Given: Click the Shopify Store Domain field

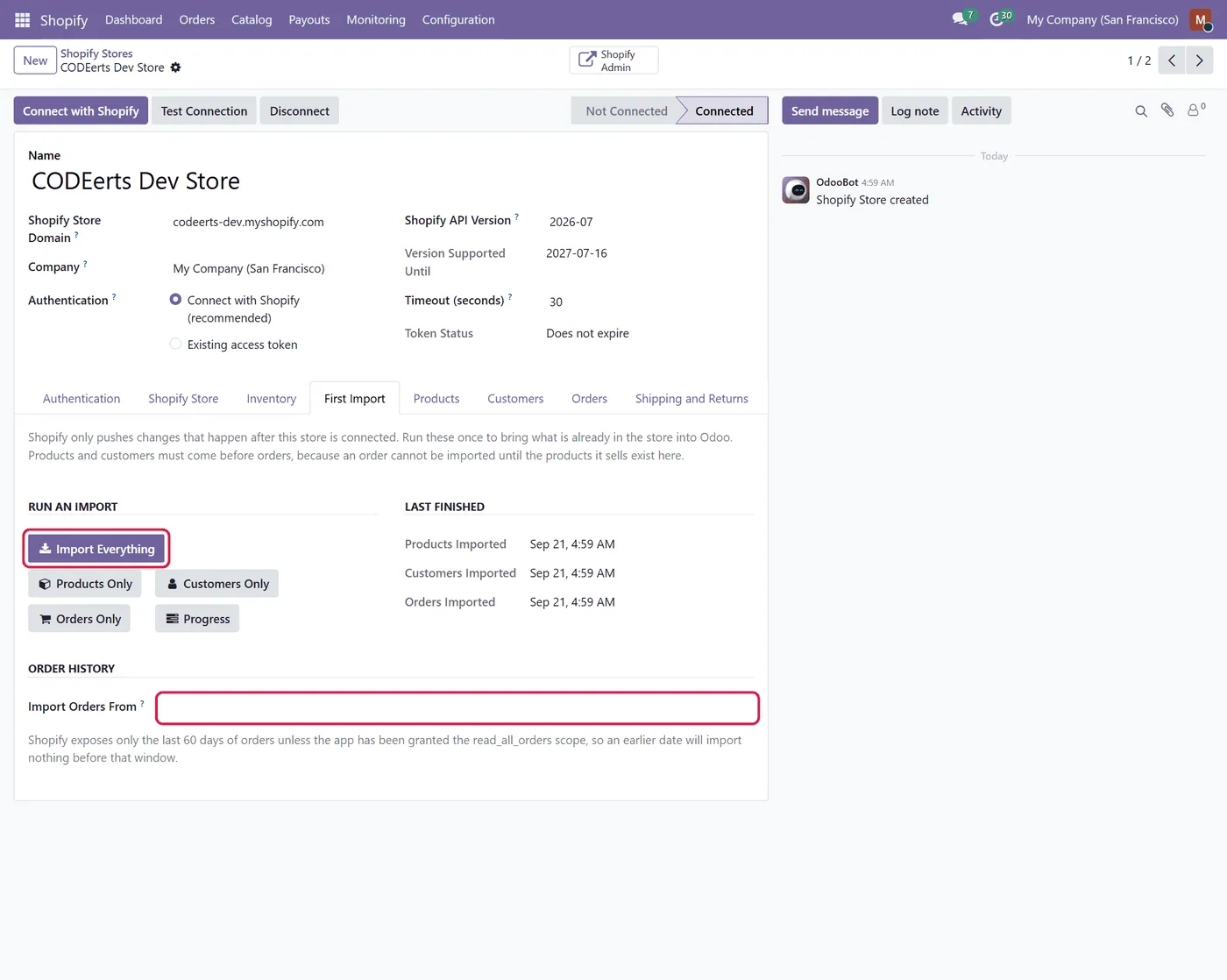Looking at the screenshot, I should (274, 223).
